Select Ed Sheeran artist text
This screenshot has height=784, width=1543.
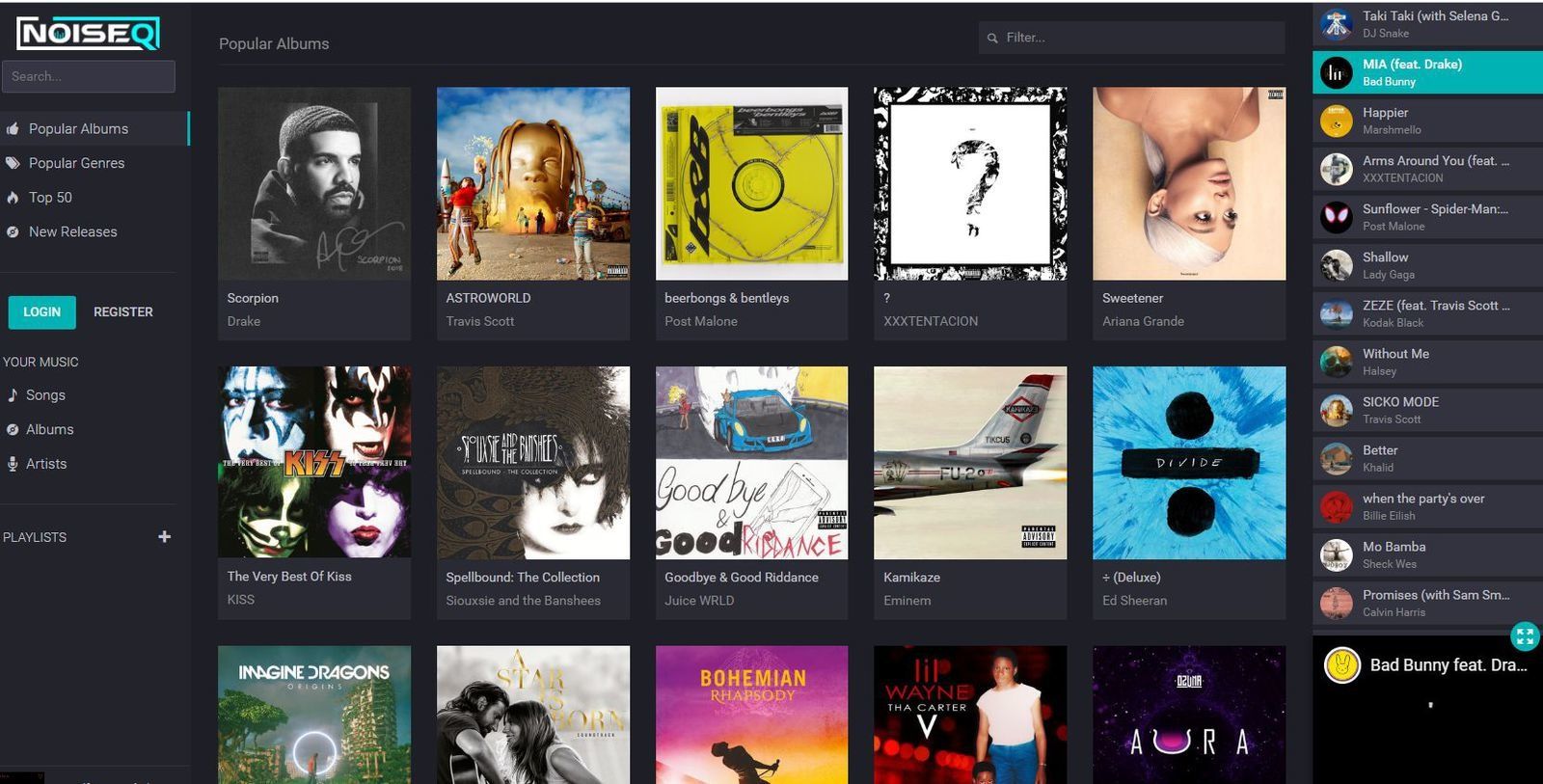(1134, 600)
